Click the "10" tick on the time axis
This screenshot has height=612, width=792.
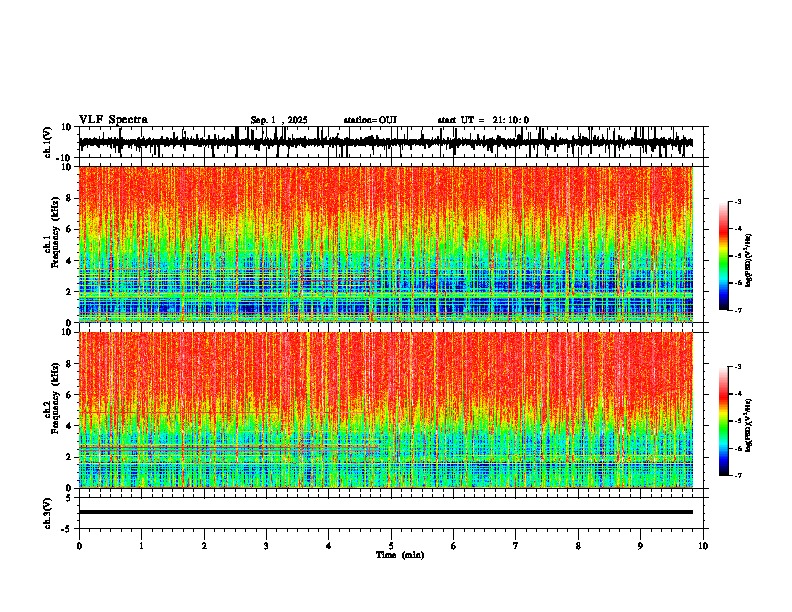(703, 546)
